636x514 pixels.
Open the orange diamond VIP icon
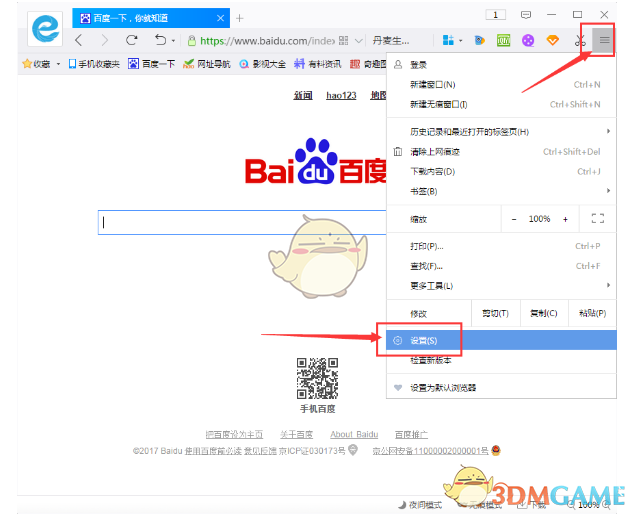tap(552, 40)
